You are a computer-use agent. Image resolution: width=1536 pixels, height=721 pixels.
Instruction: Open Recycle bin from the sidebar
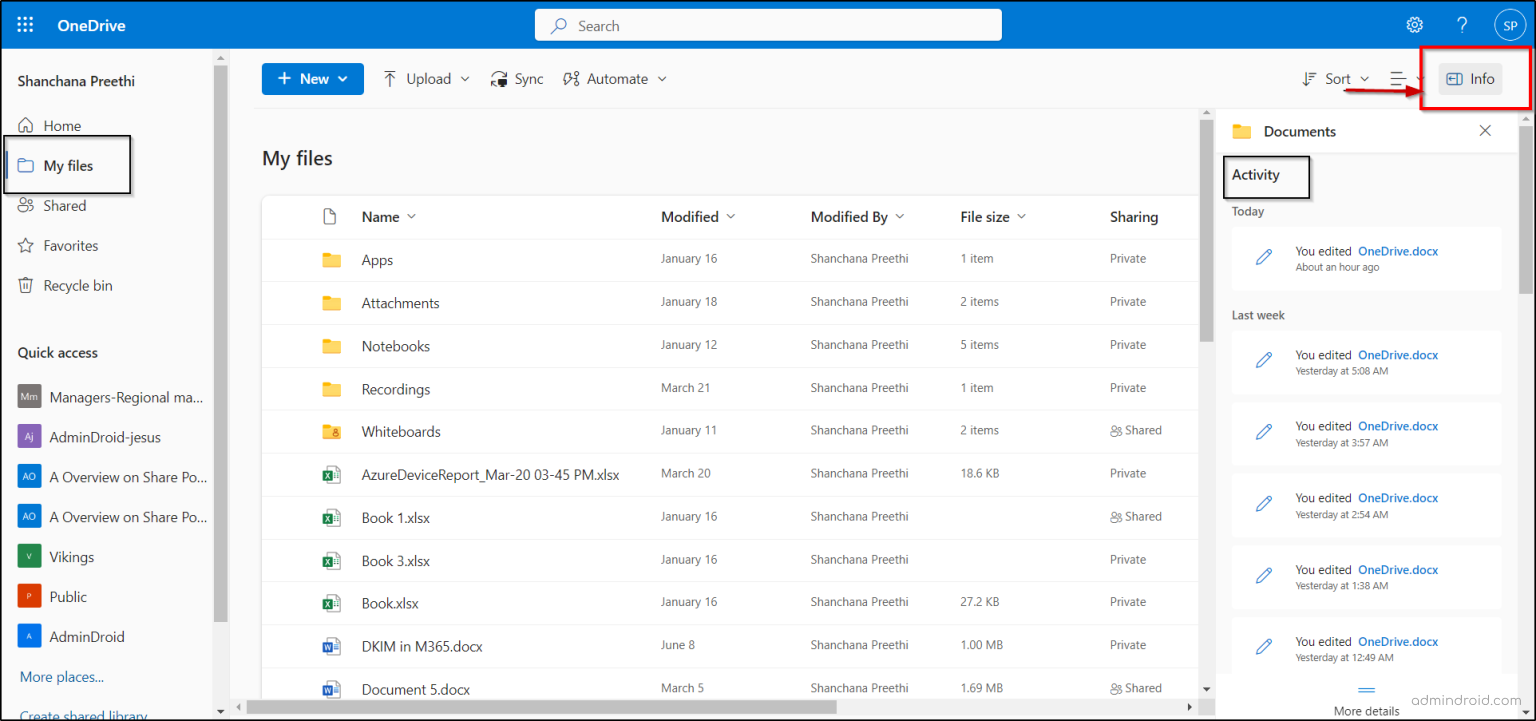(76, 285)
